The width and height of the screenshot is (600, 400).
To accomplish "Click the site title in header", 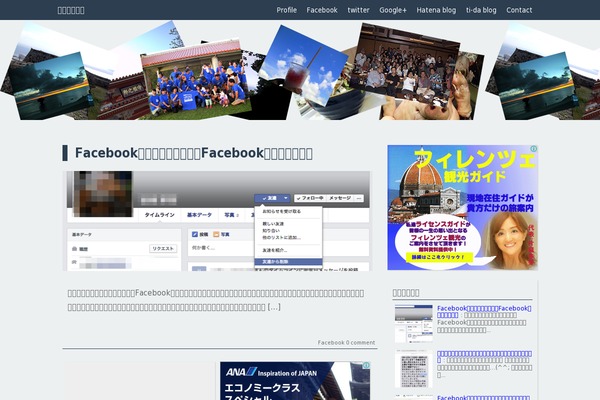I will 71,10.
